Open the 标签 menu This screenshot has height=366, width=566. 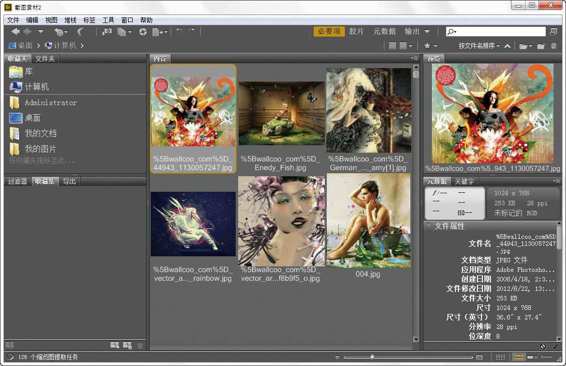(89, 20)
